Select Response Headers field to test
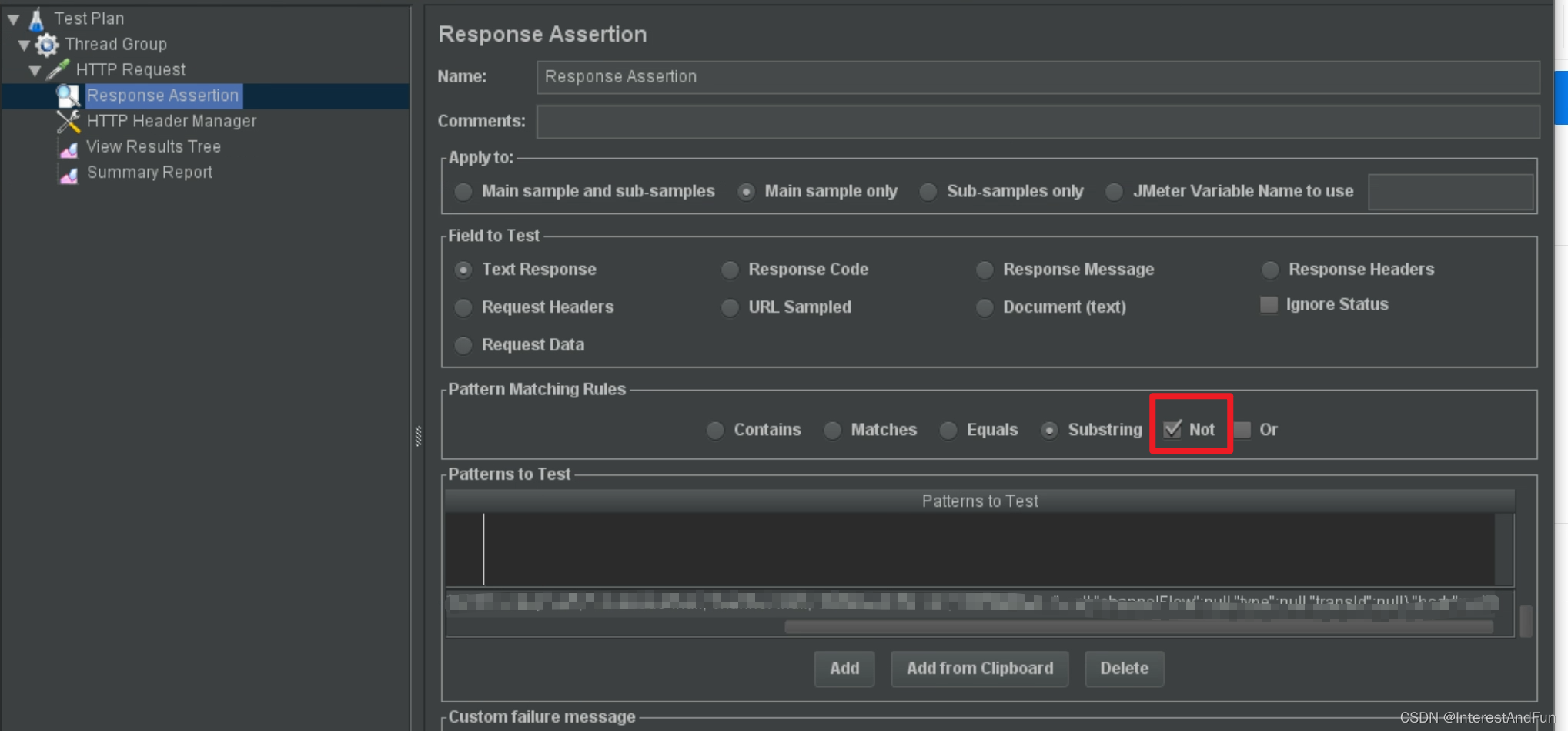This screenshot has height=731, width=1568. [1270, 270]
